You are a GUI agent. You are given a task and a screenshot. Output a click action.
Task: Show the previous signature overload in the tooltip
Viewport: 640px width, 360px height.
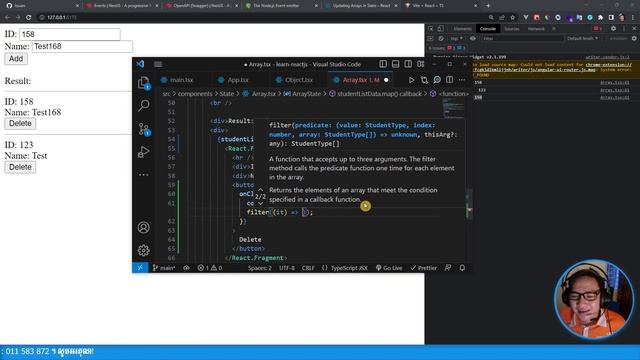tap(260, 190)
